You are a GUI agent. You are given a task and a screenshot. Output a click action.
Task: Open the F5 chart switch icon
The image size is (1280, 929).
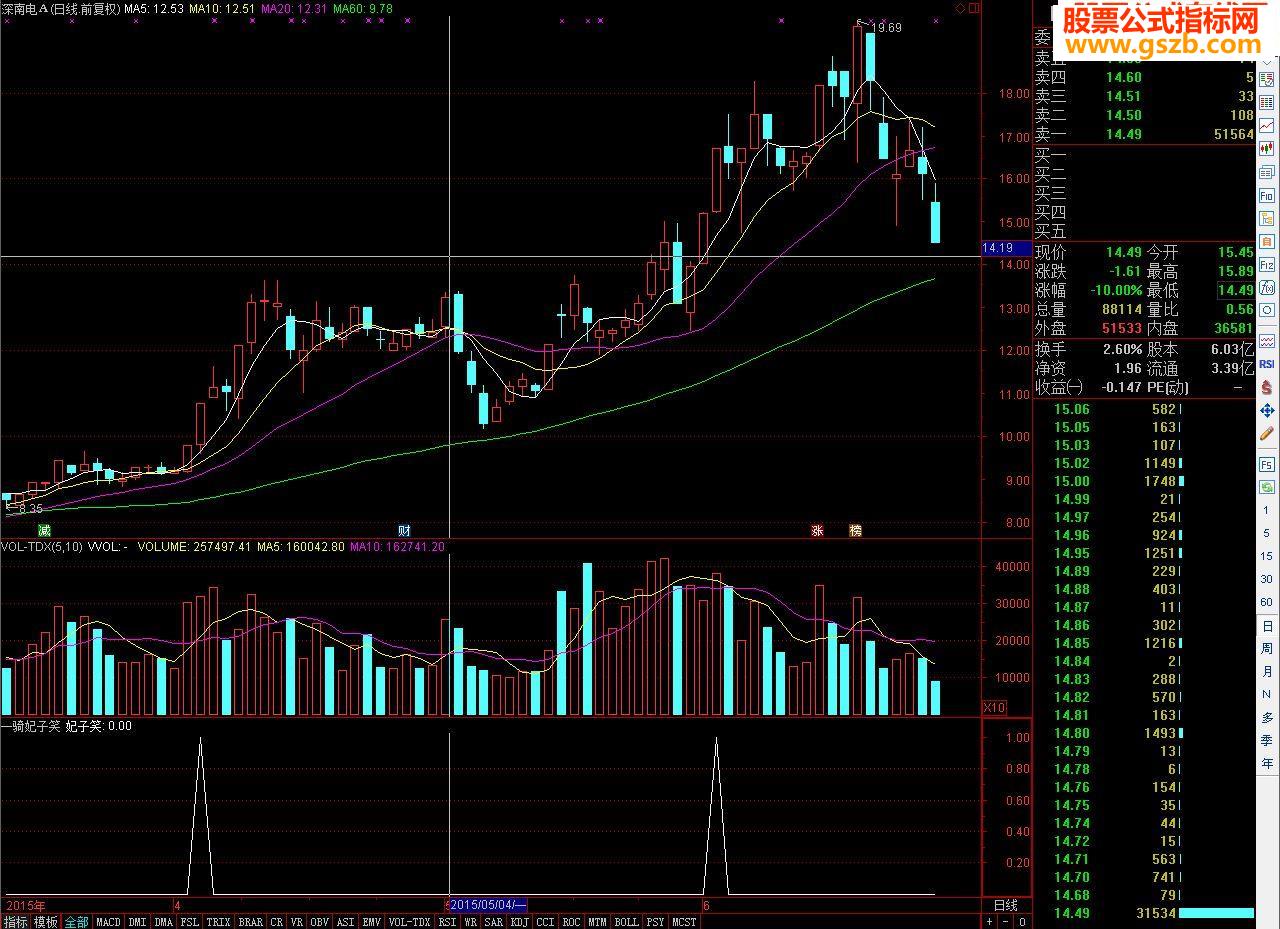point(1266,464)
